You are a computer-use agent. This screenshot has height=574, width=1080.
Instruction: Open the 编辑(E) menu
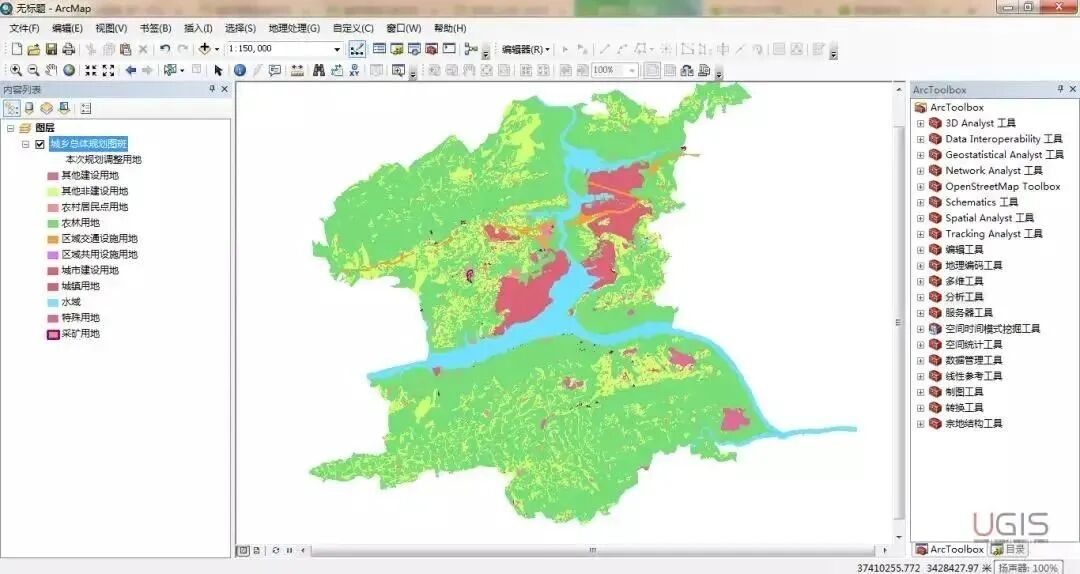pyautogui.click(x=67, y=28)
